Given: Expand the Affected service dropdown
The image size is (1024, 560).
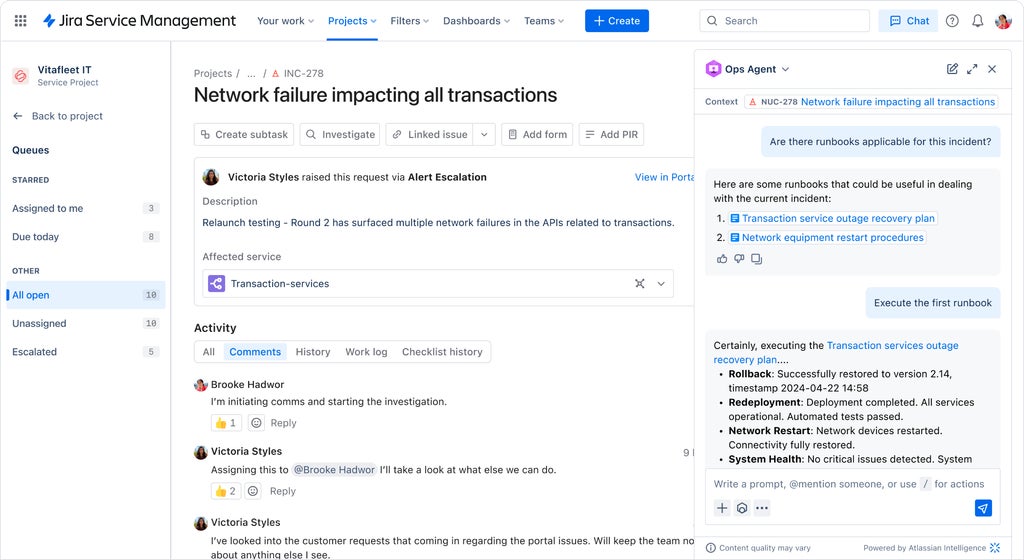Looking at the screenshot, I should [x=661, y=284].
